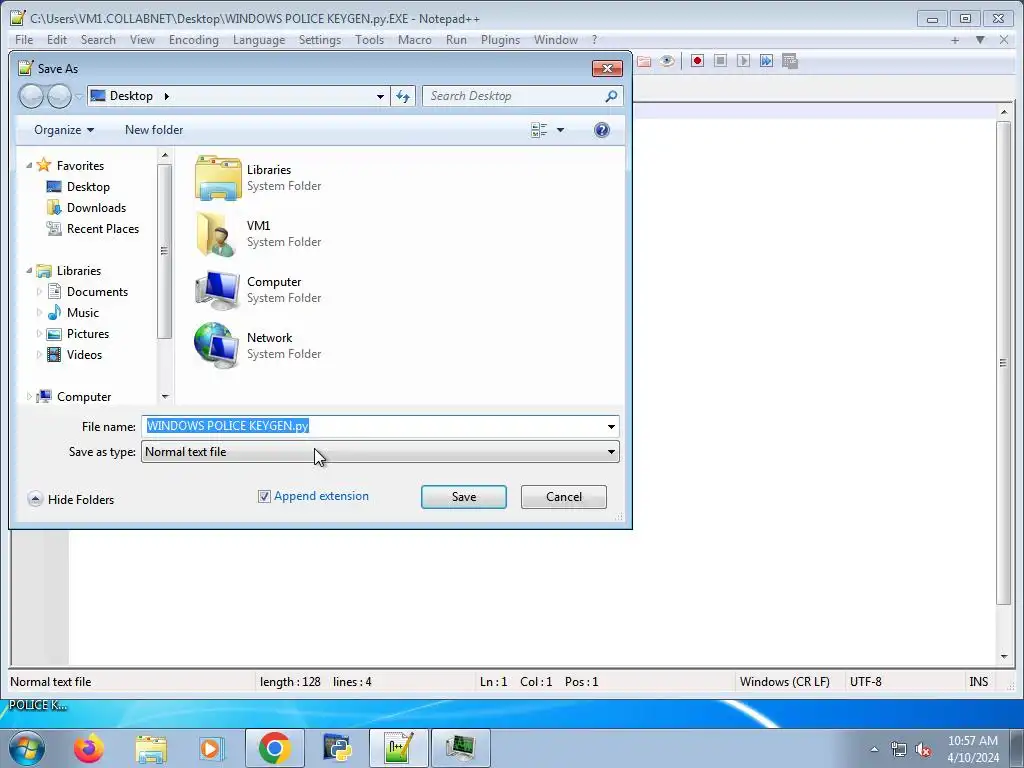Click the Cancel button
Screen dimensions: 1024x768
tap(564, 497)
